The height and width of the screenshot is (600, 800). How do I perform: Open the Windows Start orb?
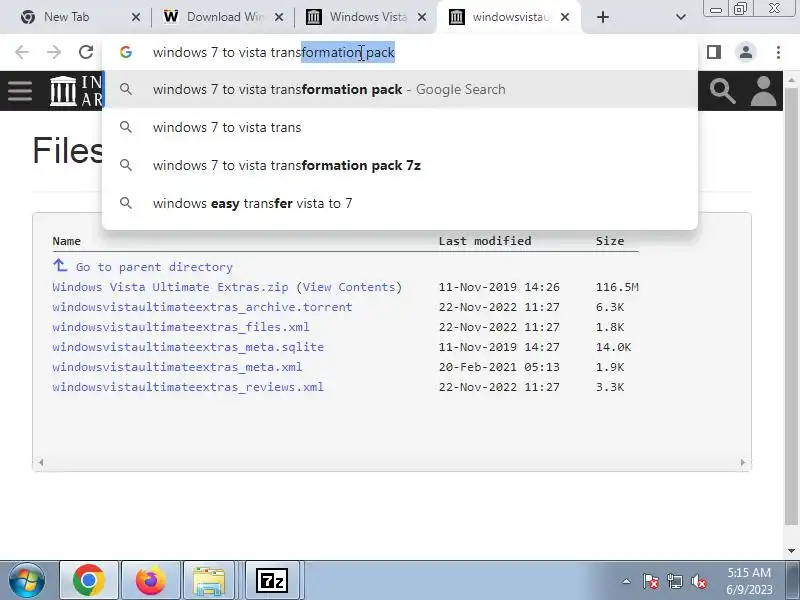pyautogui.click(x=27, y=581)
